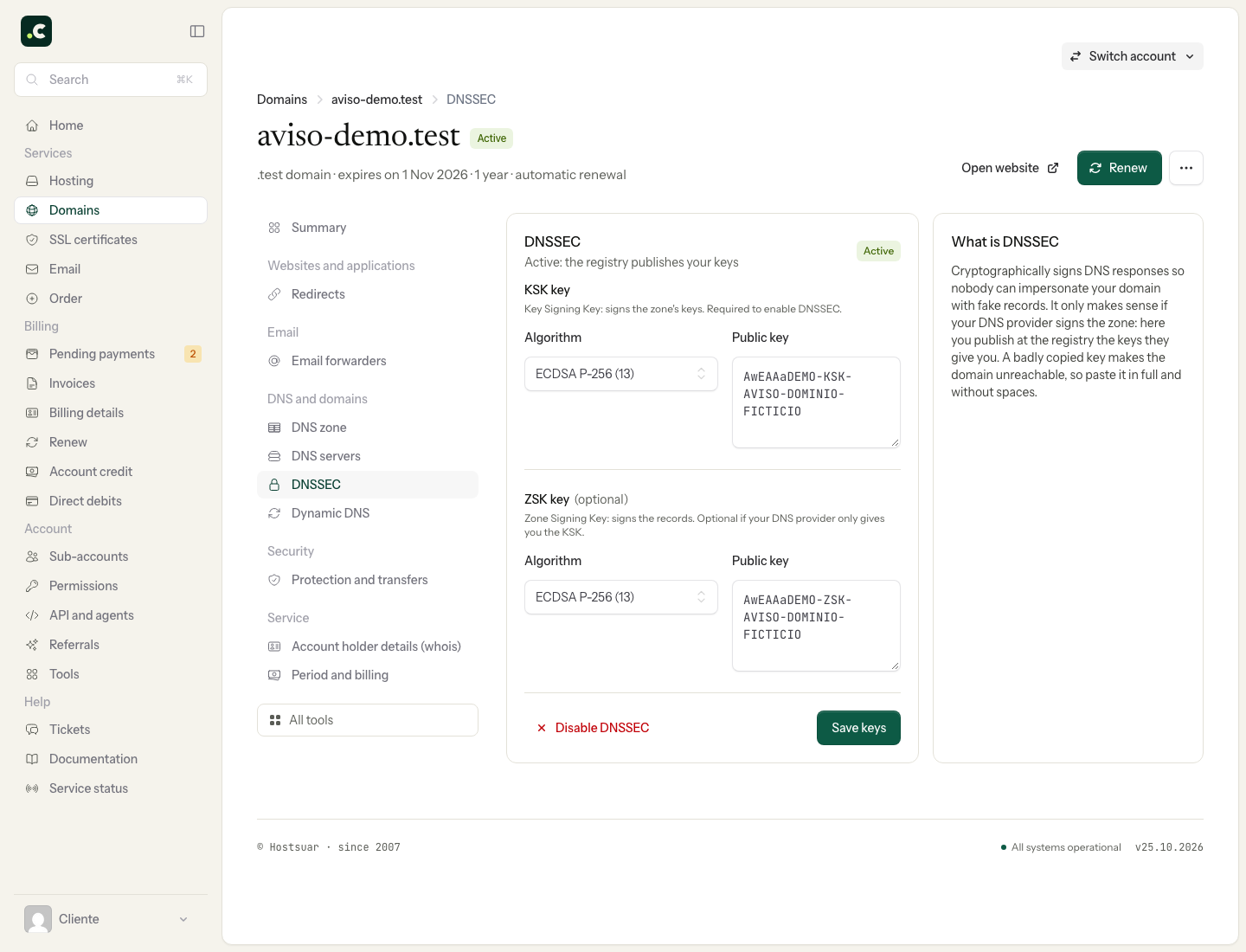Click the Tickets chat icon
Viewport: 1246px width, 952px height.
(32, 730)
